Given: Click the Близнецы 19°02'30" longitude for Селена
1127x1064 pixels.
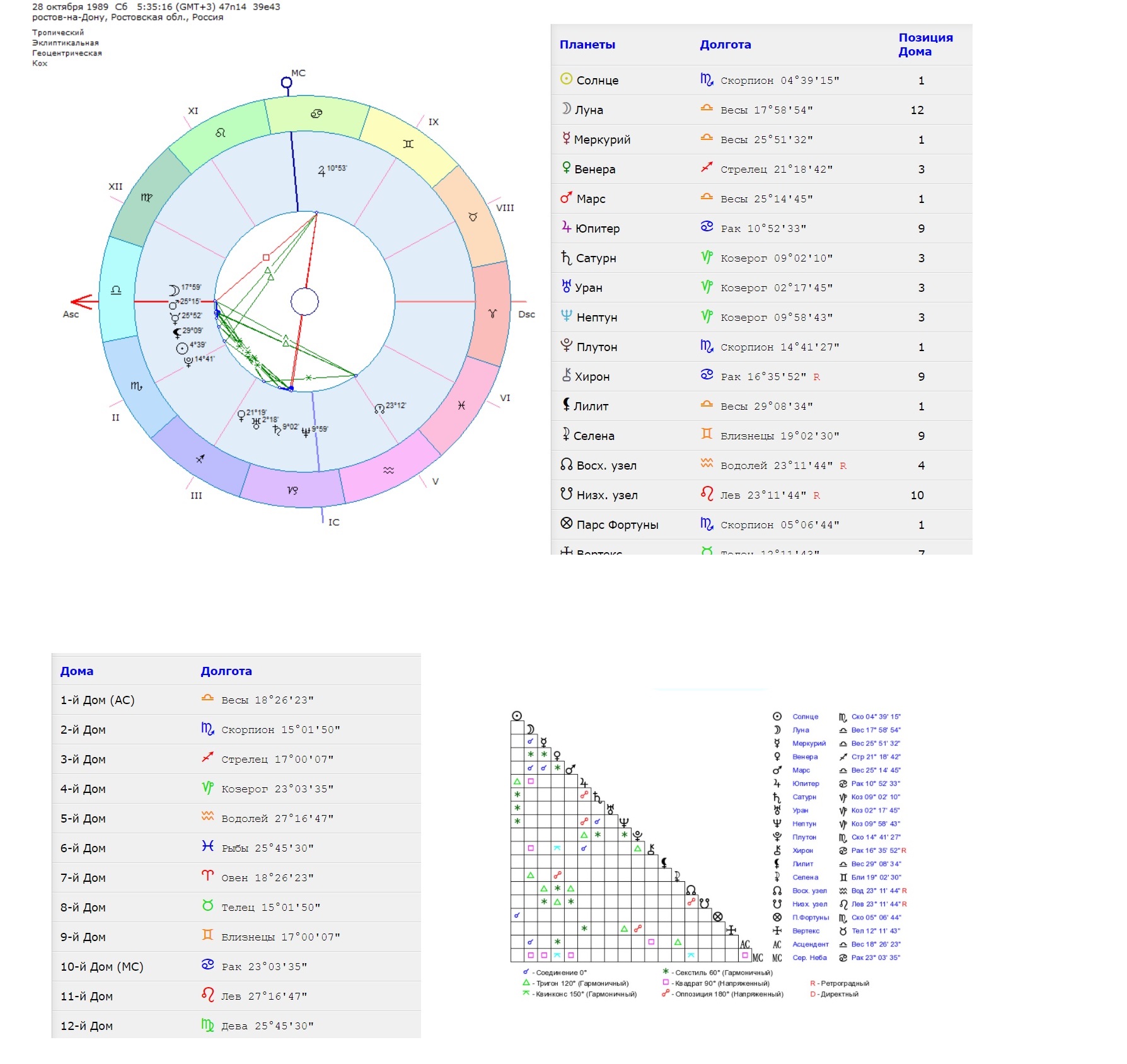Looking at the screenshot, I should (780, 436).
